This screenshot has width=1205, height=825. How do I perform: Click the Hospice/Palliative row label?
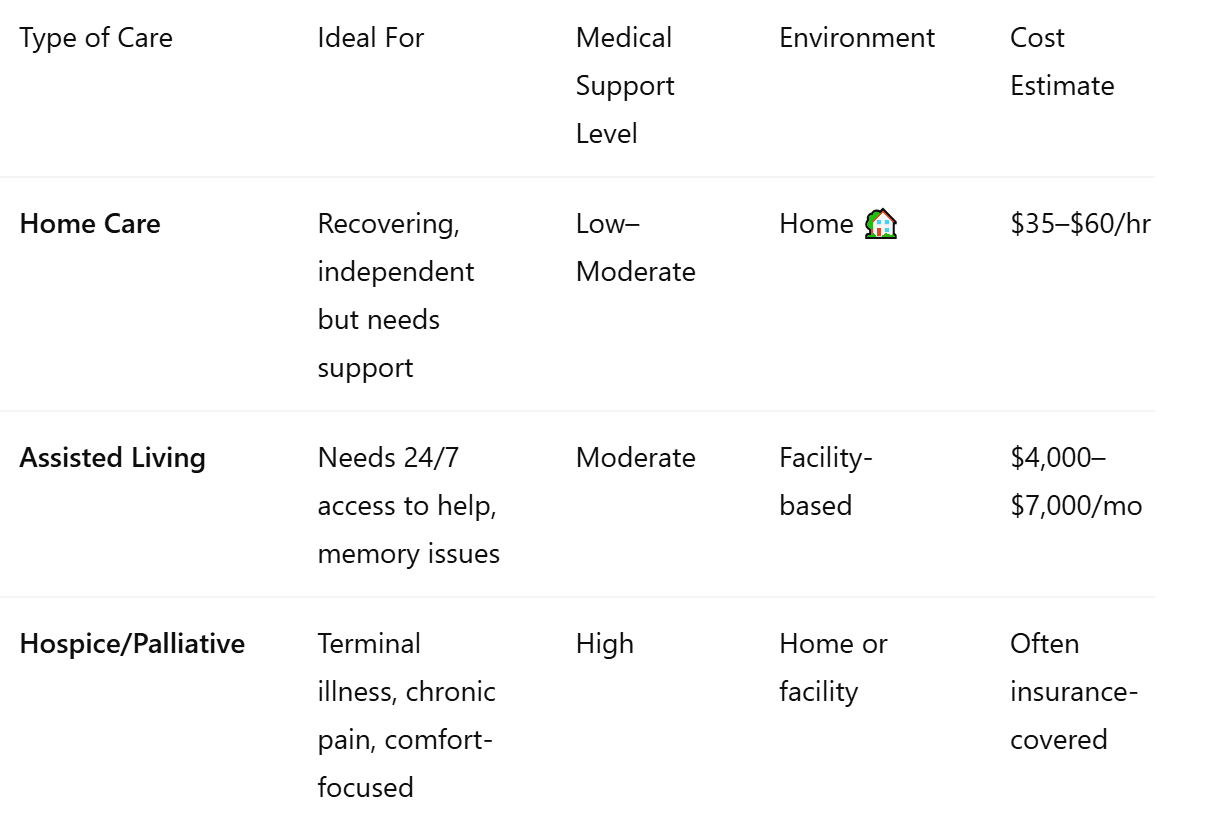132,643
